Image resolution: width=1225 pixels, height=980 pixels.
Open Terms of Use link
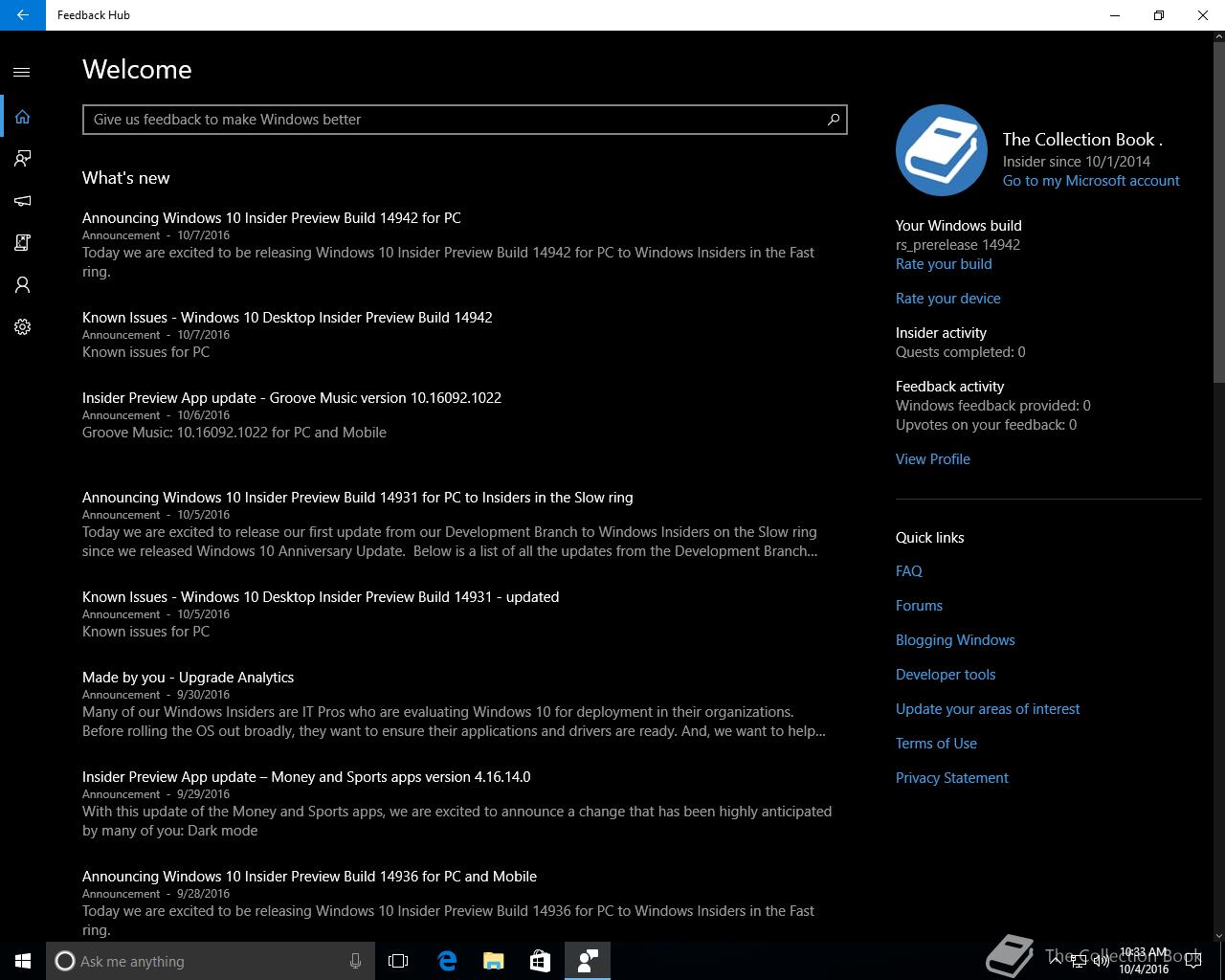point(936,744)
